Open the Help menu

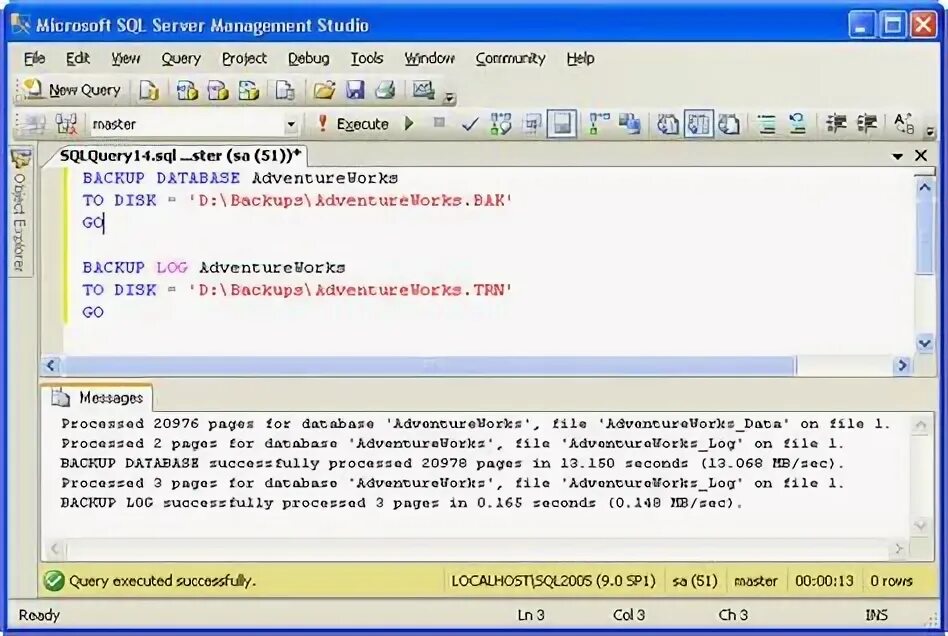580,58
